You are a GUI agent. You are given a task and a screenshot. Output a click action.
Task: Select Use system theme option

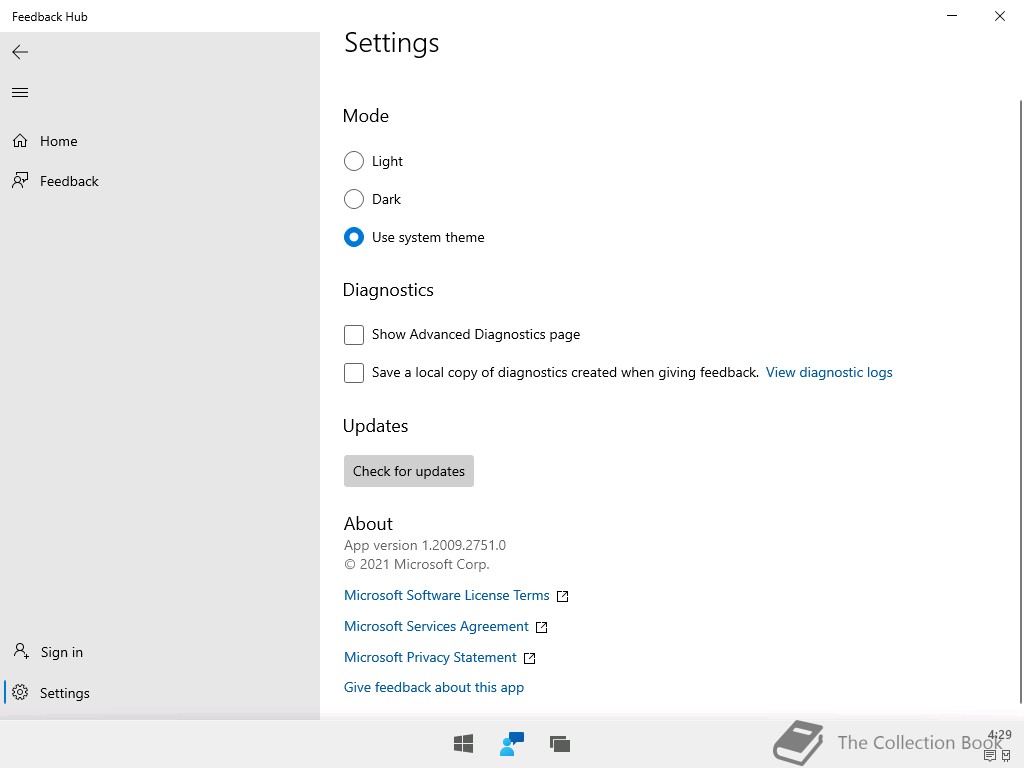[353, 237]
